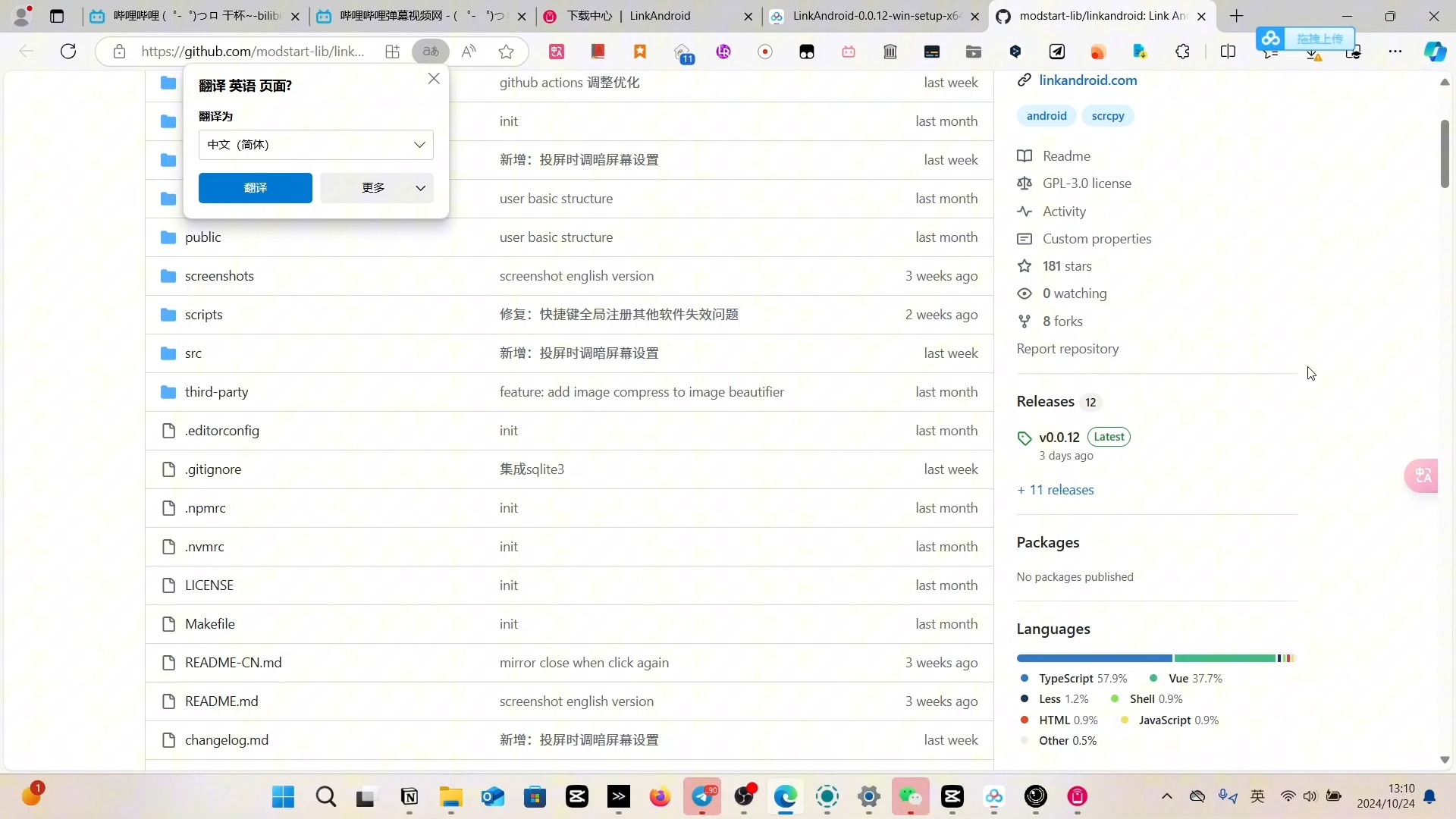Enable translate page option
The width and height of the screenshot is (1456, 819).
(255, 188)
